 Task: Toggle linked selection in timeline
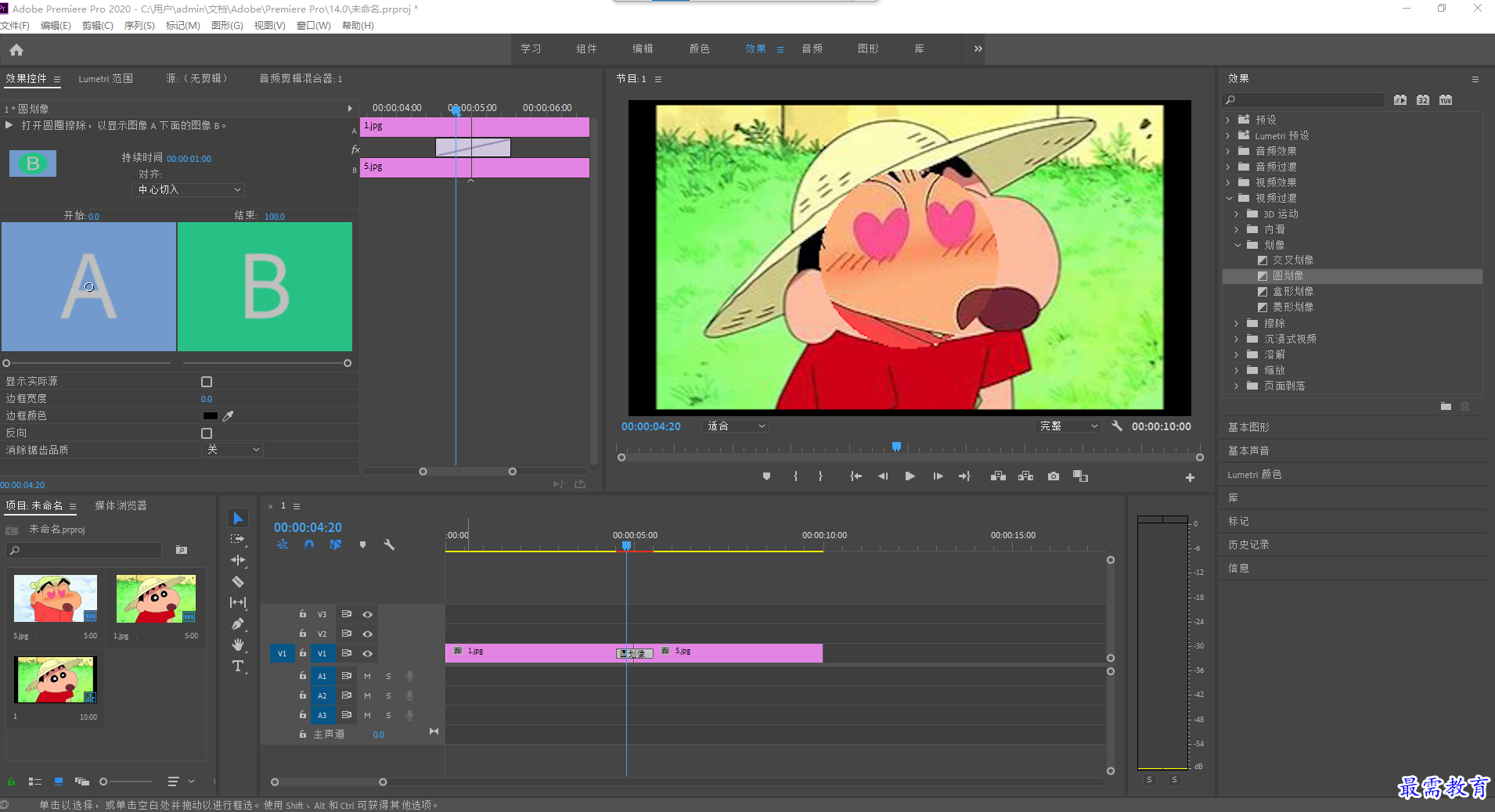pos(336,544)
